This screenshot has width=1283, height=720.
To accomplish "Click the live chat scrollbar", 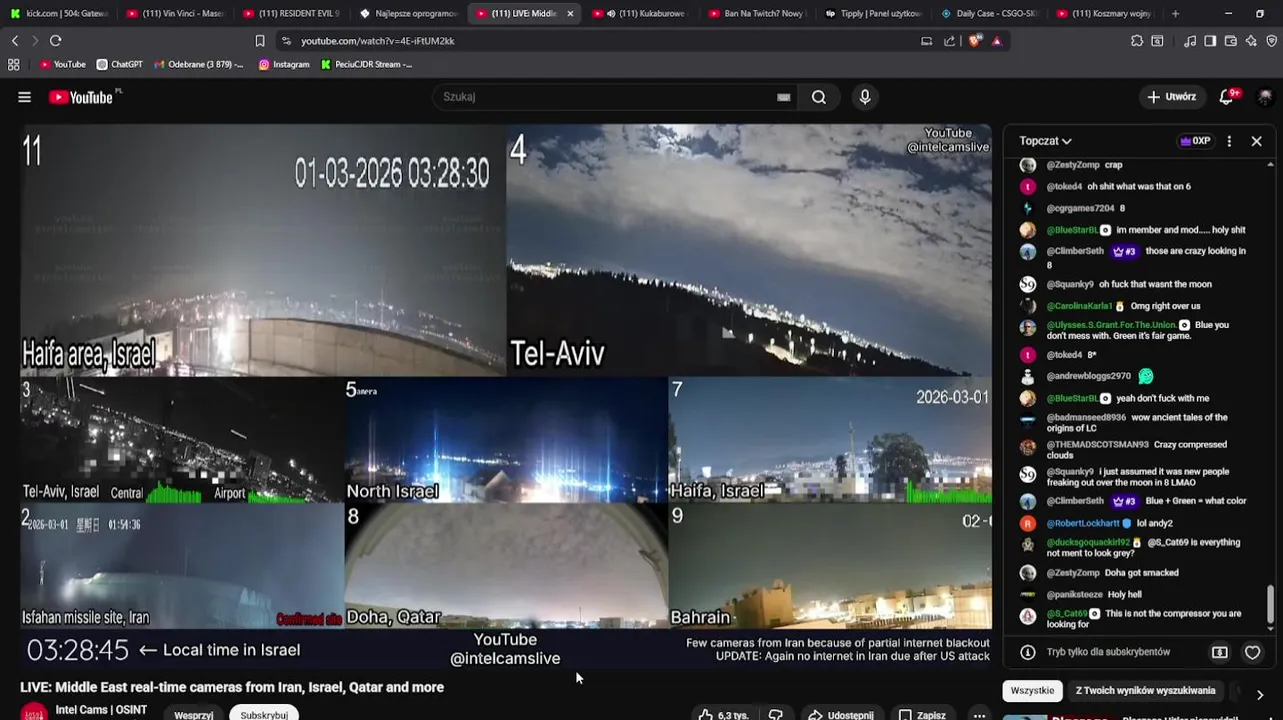I will tap(1271, 605).
